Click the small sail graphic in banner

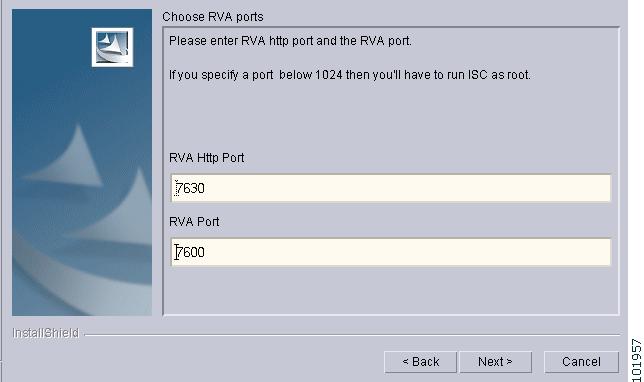coord(68,158)
